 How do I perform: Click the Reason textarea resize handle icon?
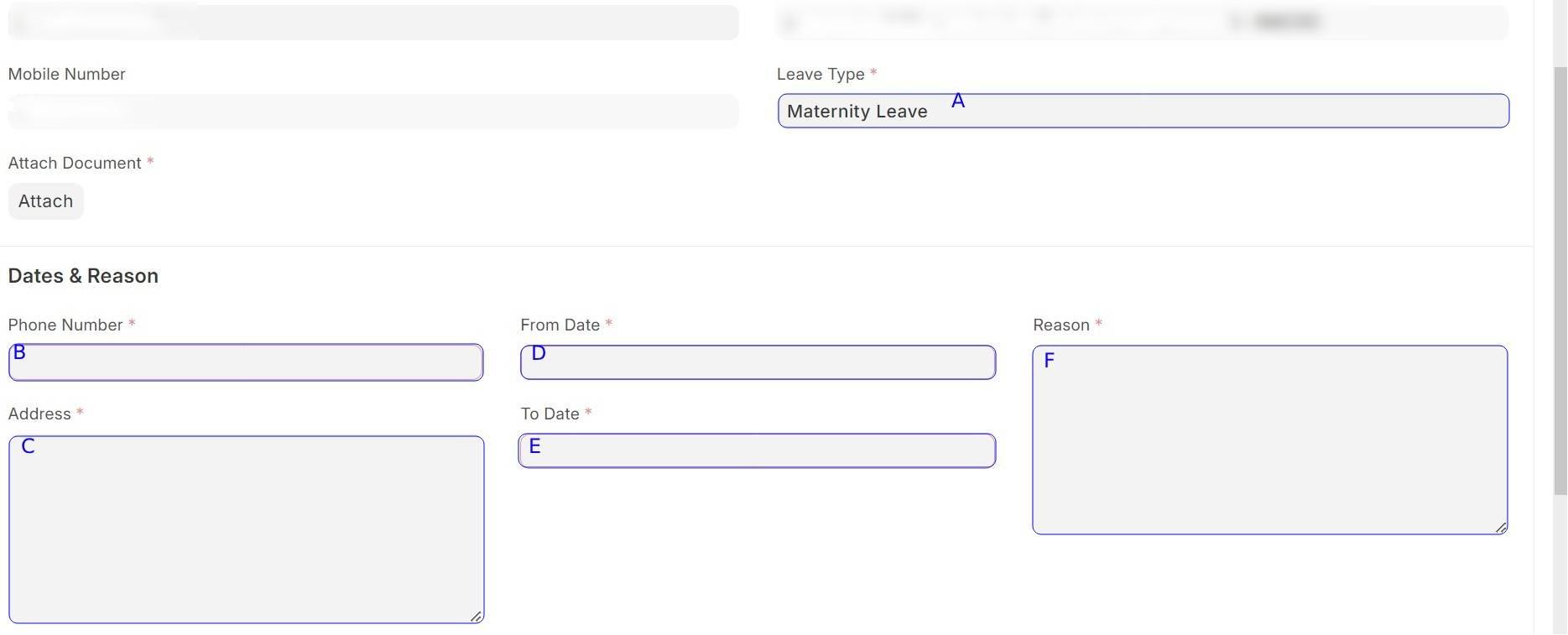click(x=1501, y=528)
